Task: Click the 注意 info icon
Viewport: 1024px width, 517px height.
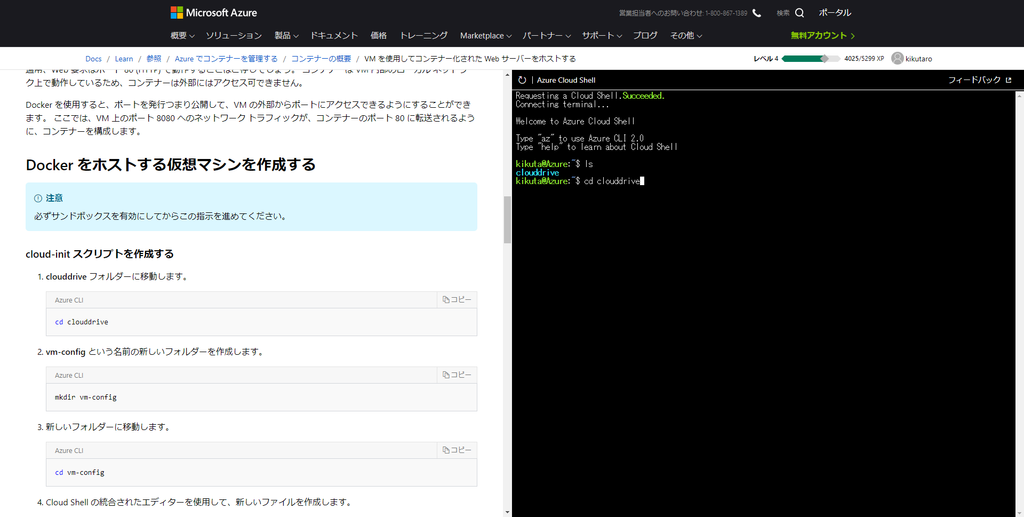Action: (38, 198)
